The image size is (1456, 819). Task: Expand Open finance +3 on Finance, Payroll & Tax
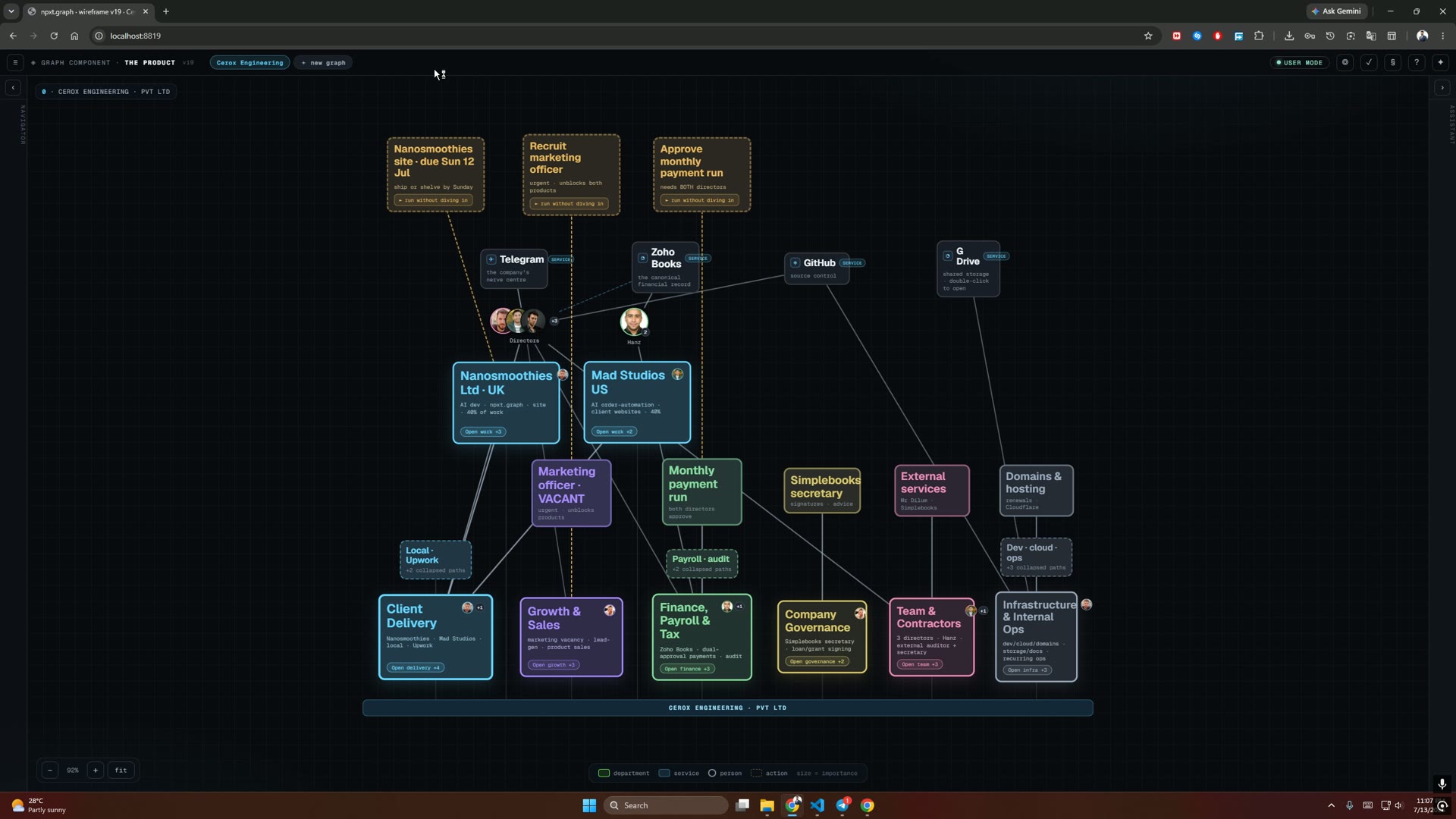tap(688, 669)
